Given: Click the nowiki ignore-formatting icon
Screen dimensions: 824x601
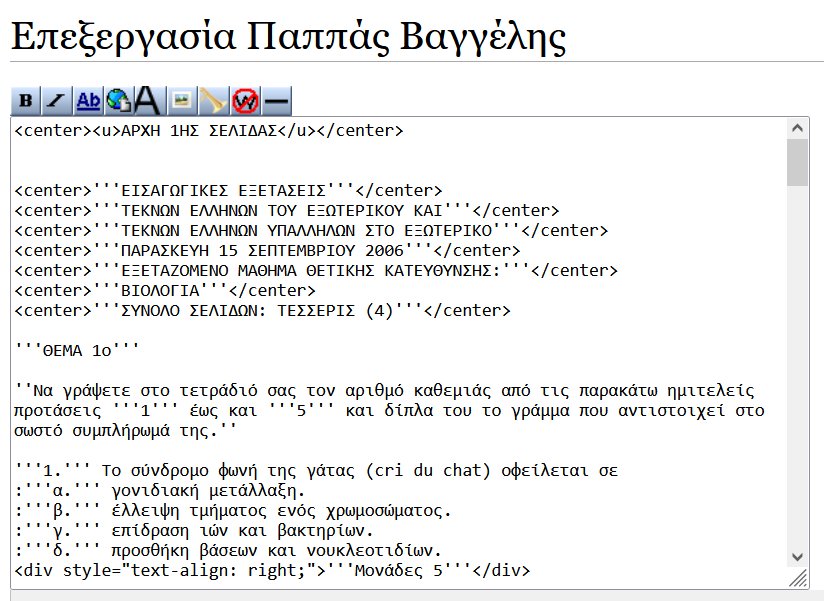Looking at the screenshot, I should click(245, 100).
